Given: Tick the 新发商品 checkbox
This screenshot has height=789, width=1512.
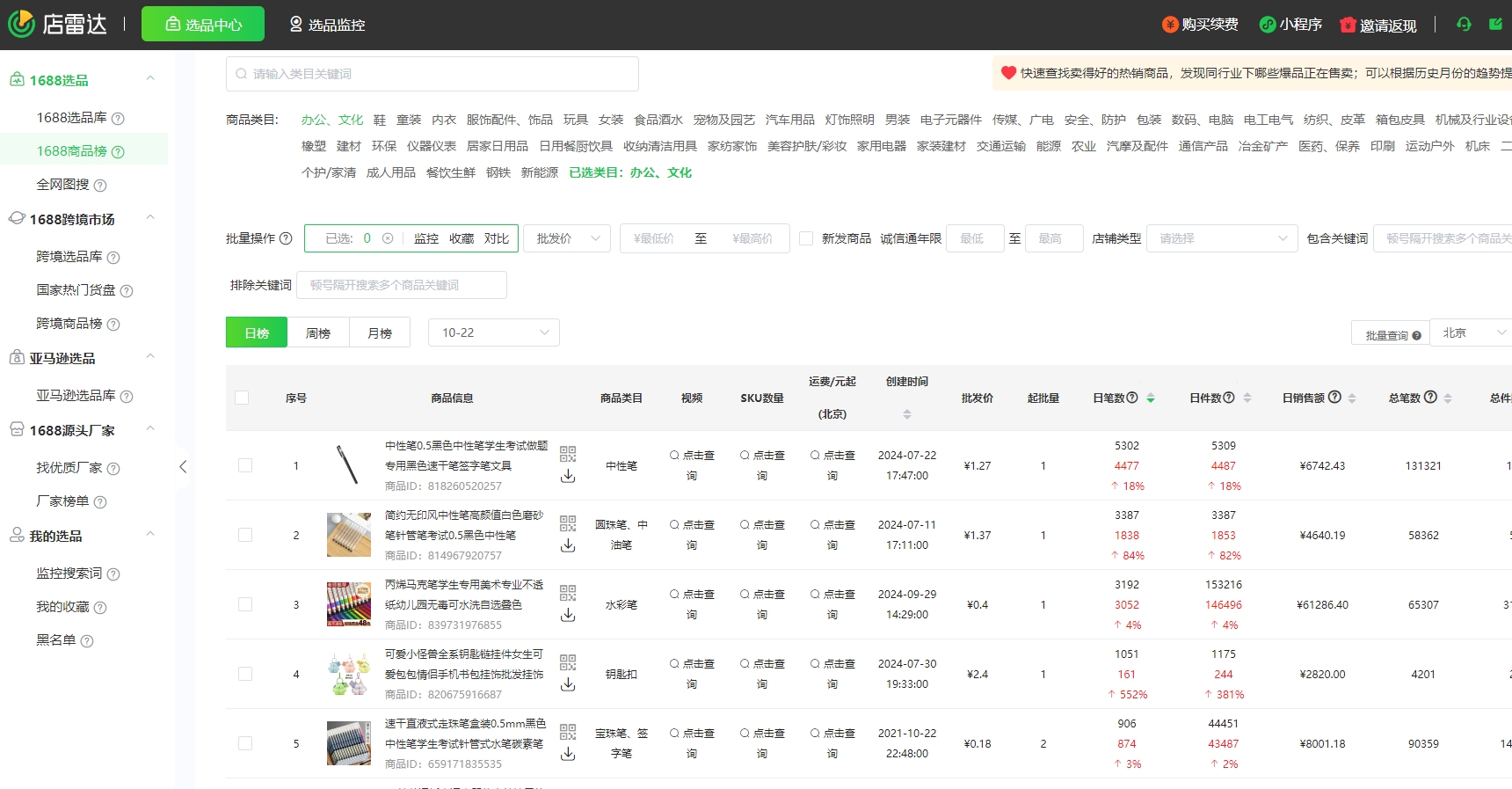Looking at the screenshot, I should [x=806, y=238].
